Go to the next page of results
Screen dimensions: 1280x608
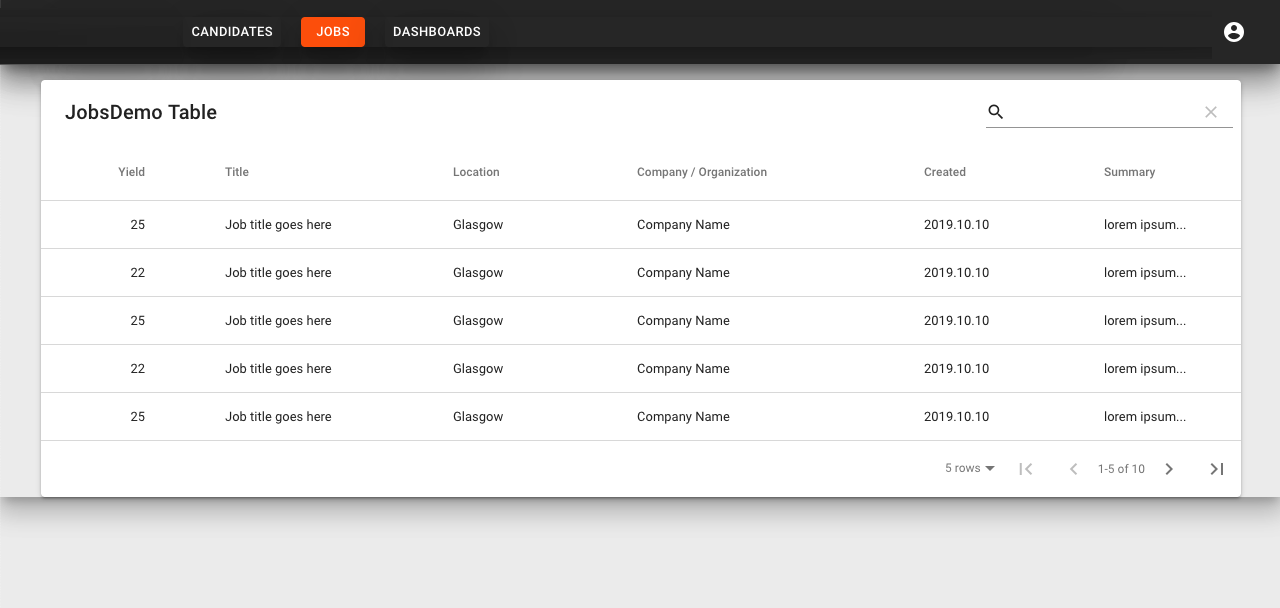[x=1169, y=469]
